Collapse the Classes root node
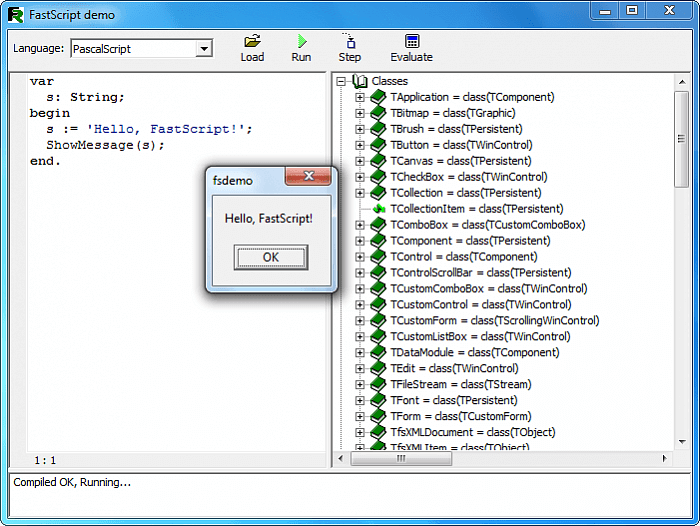 [342, 81]
